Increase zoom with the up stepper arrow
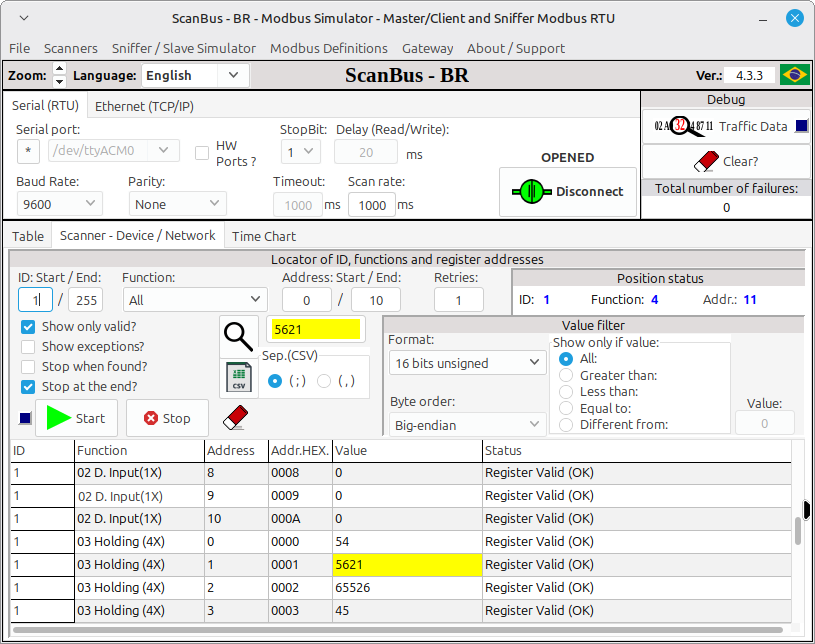Viewport: 815px width, 644px height. [x=60, y=69]
